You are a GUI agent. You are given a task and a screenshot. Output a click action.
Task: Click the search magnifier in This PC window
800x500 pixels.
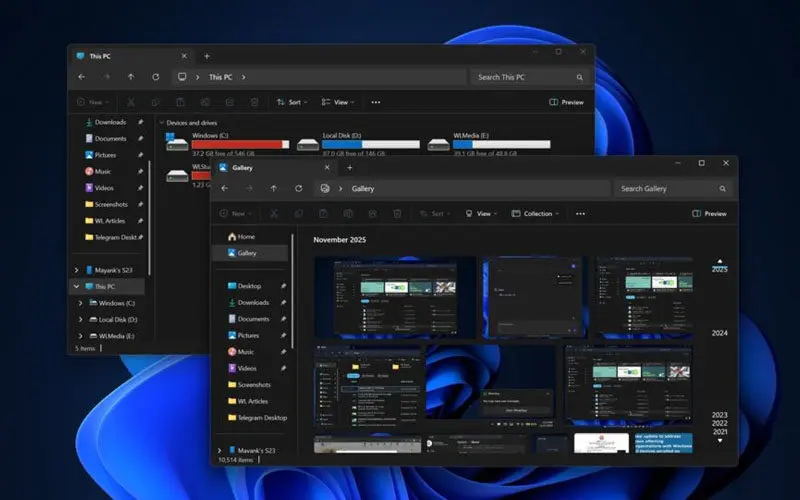point(580,78)
